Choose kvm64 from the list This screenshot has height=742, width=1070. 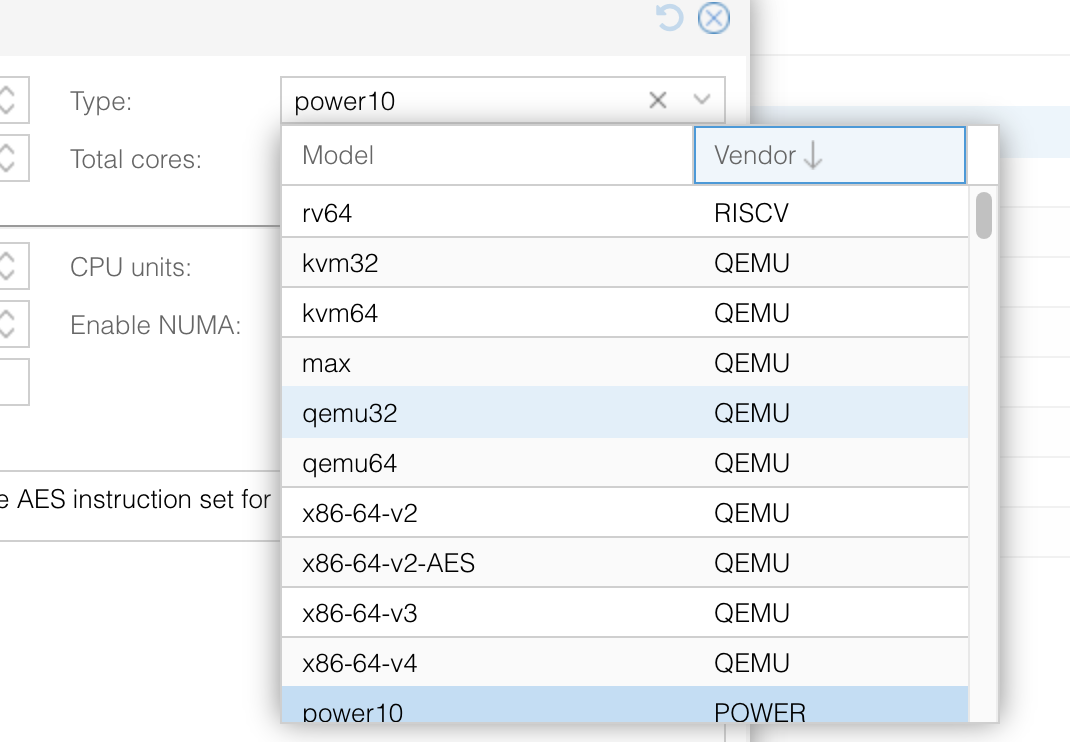click(625, 313)
